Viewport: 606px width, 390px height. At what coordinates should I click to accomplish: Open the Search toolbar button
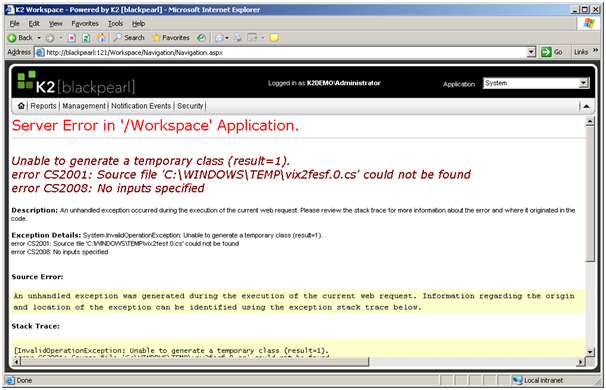click(x=129, y=37)
